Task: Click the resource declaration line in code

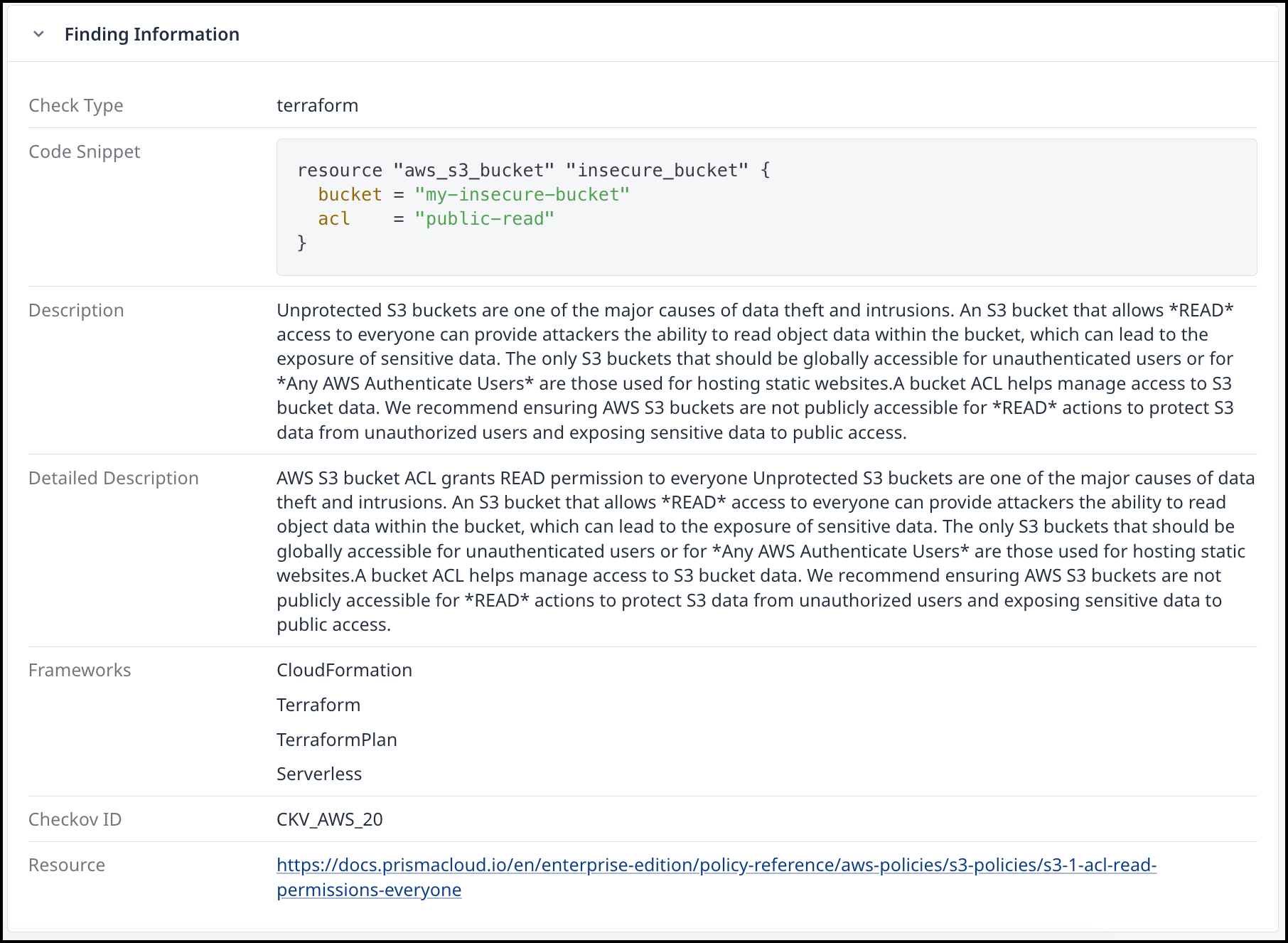Action: 534,170
